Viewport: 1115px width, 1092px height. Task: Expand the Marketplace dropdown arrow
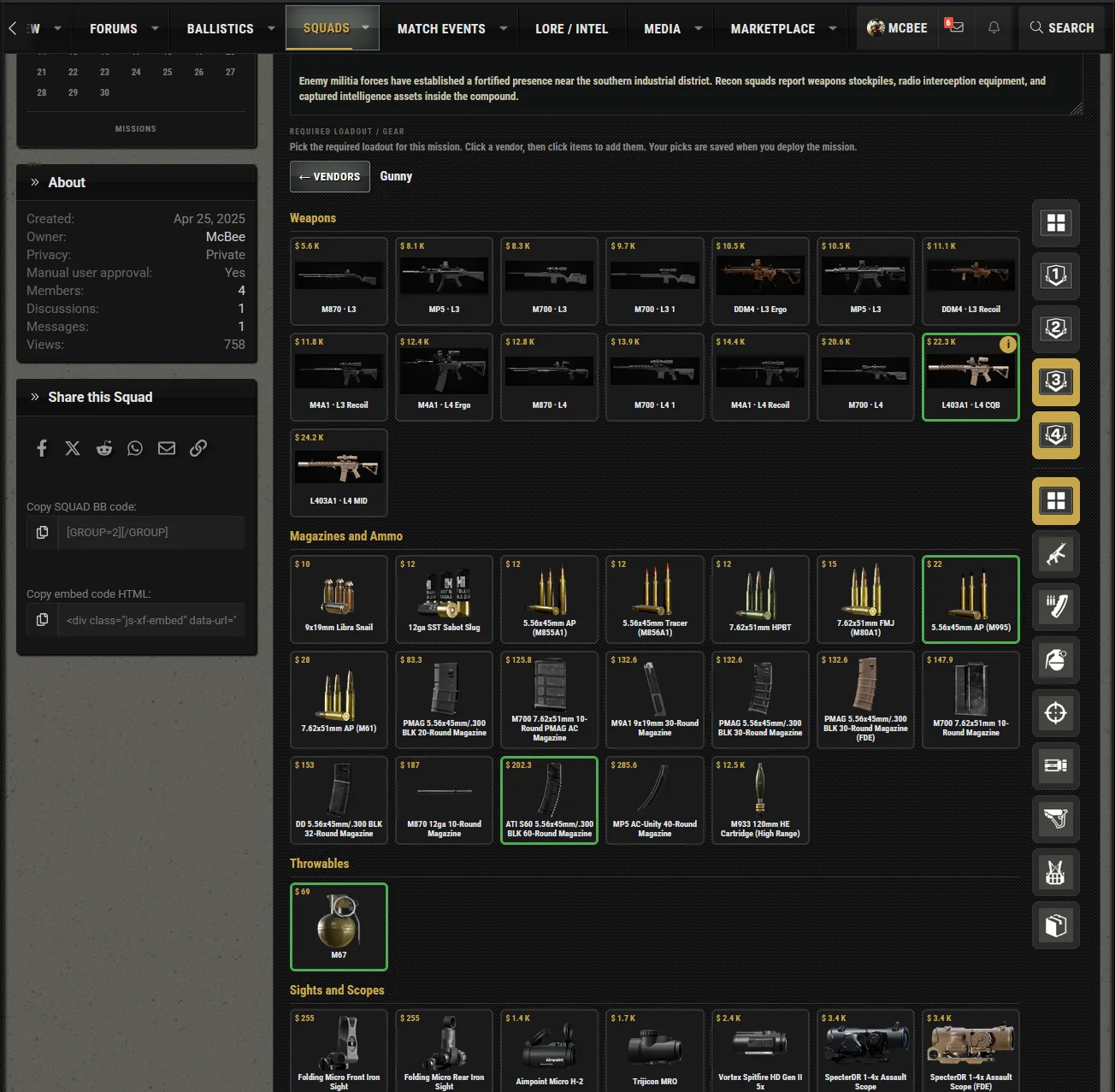832,28
